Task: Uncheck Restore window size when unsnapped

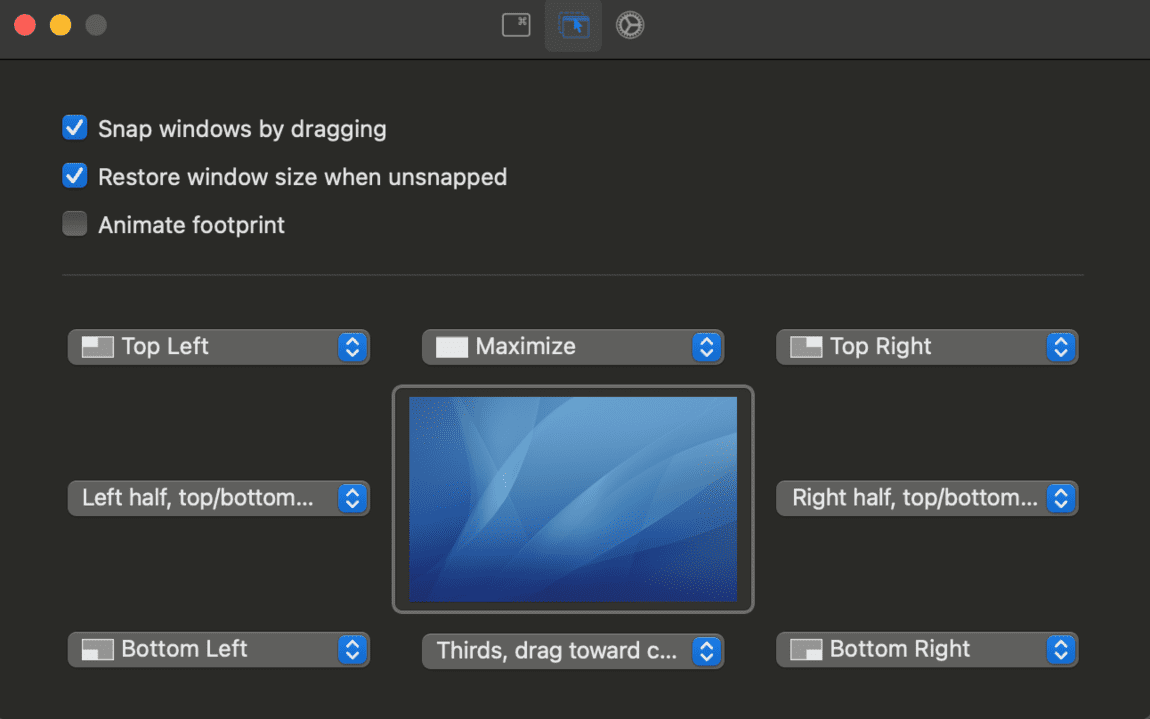Action: pyautogui.click(x=75, y=176)
